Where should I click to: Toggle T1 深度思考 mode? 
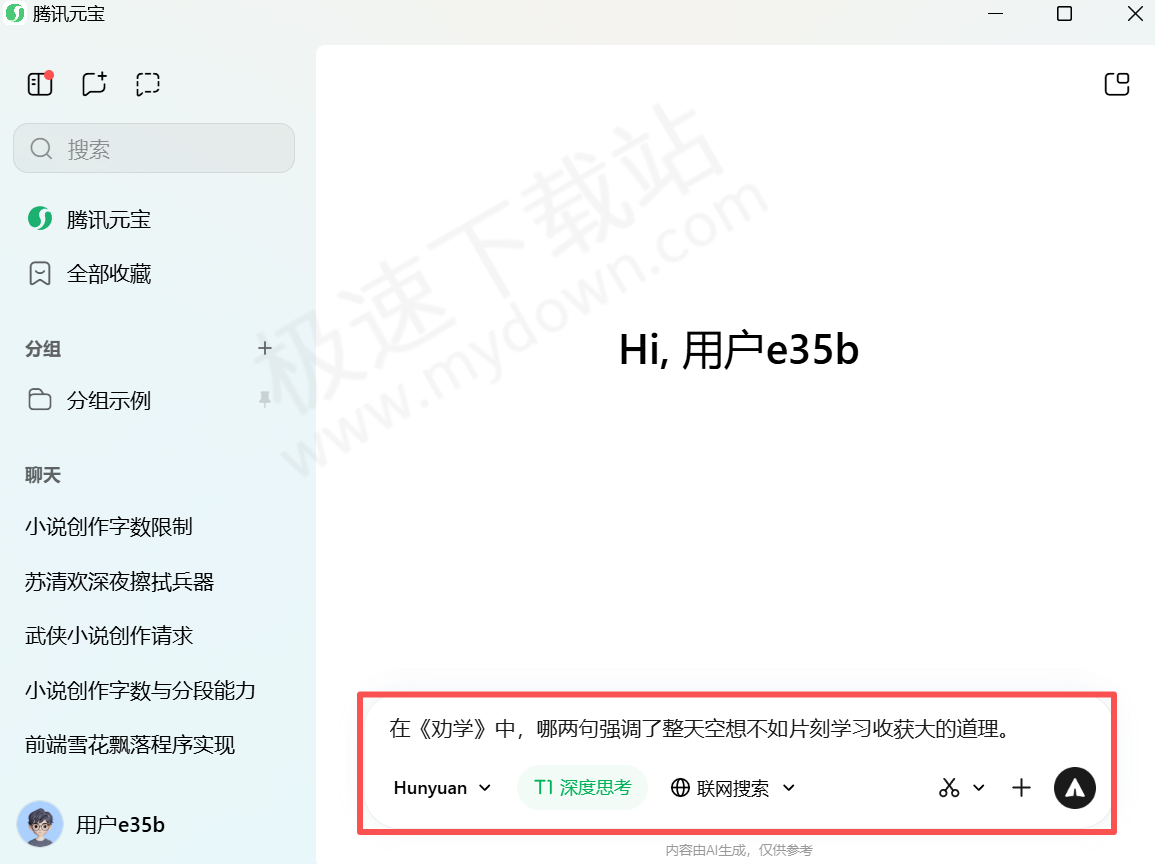[x=582, y=788]
